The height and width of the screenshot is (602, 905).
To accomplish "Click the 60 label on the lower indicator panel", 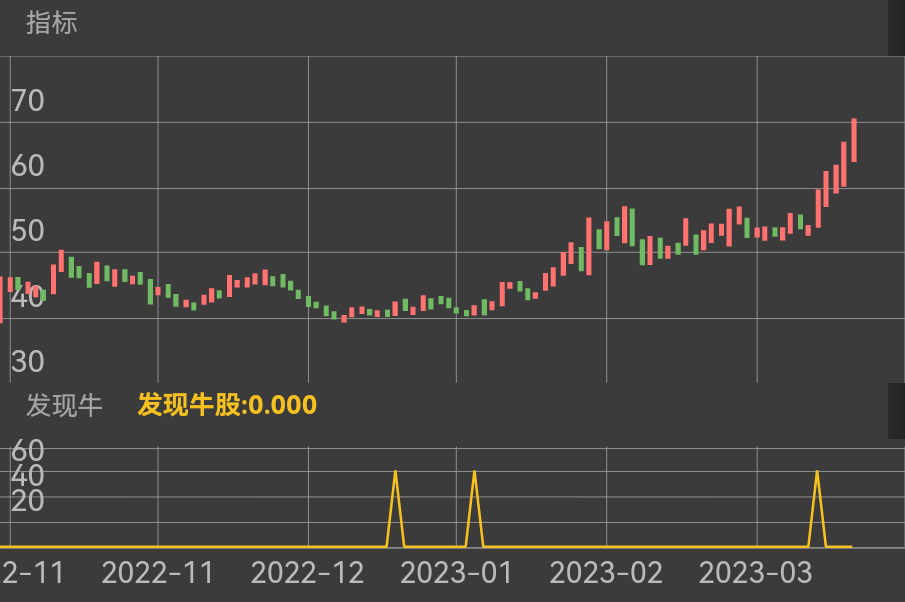I will (27, 451).
